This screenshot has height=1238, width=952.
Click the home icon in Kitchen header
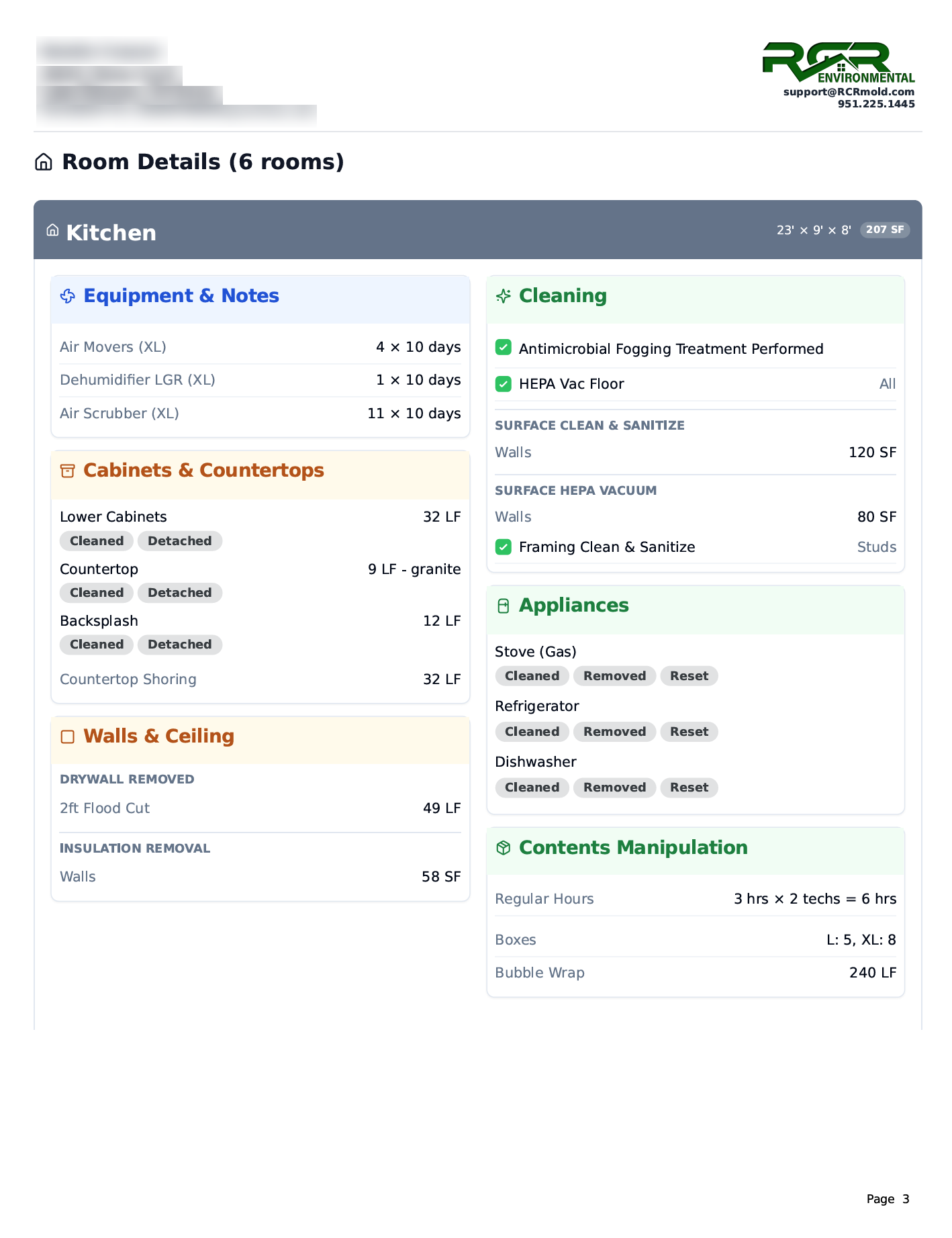[52, 230]
